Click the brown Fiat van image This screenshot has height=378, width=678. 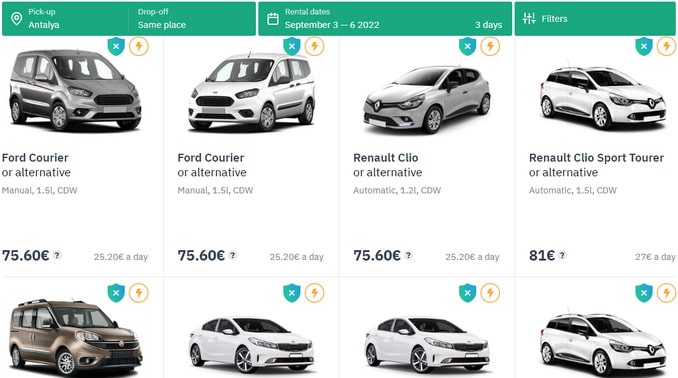click(x=75, y=336)
